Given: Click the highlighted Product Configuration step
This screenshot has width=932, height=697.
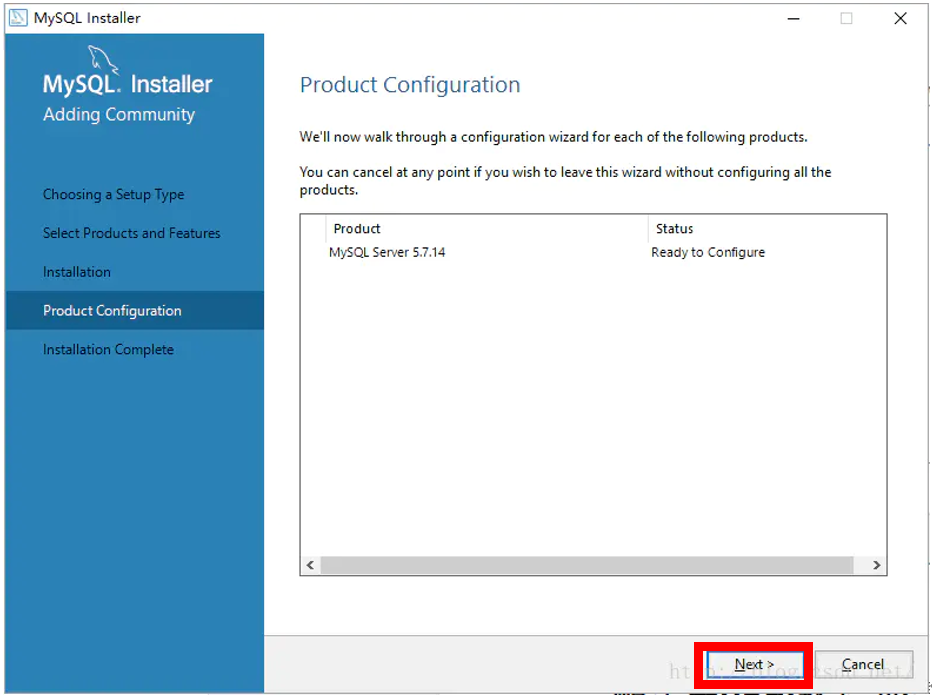Looking at the screenshot, I should [112, 310].
